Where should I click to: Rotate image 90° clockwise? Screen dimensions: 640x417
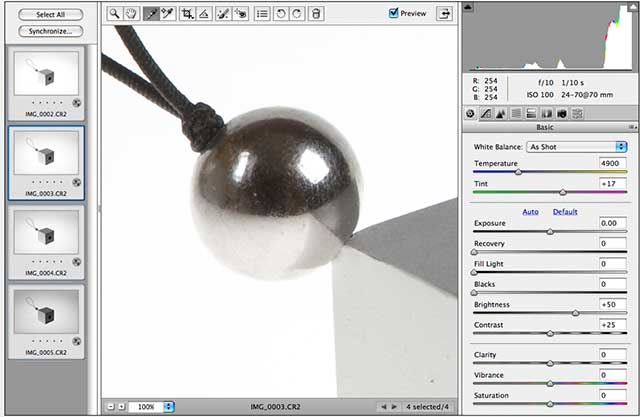[297, 13]
